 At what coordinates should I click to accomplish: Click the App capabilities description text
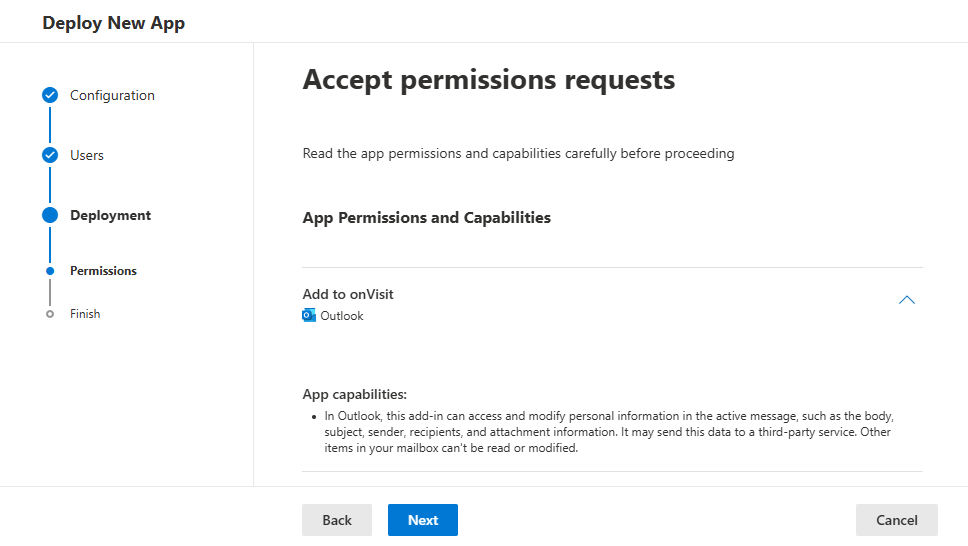609,432
